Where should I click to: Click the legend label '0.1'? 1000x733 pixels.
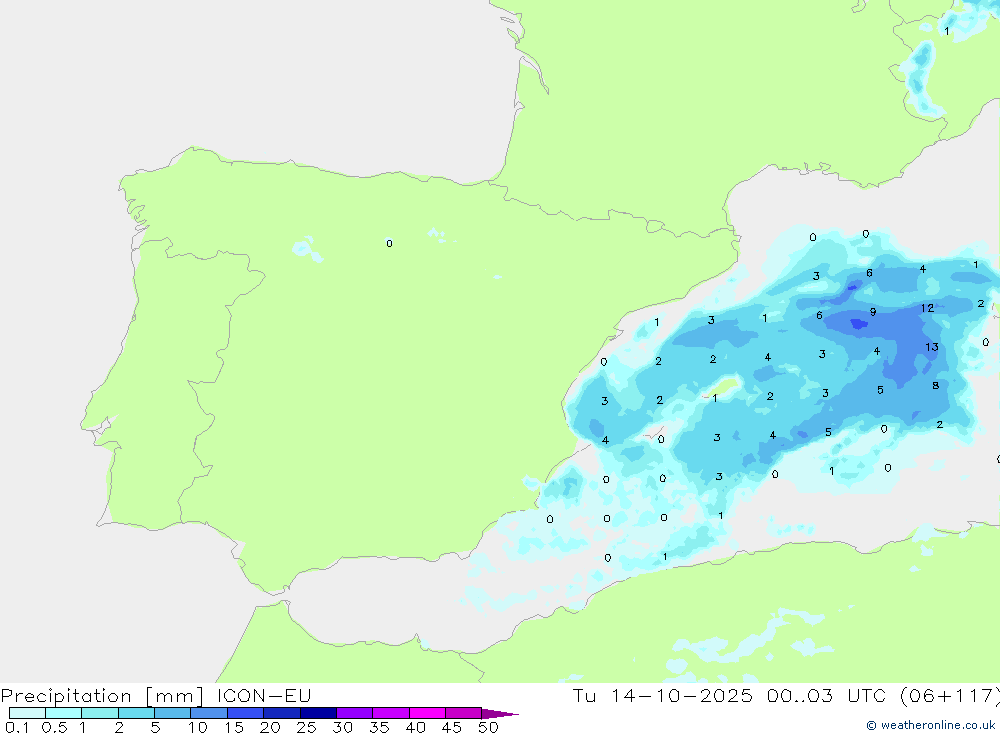click(17, 727)
